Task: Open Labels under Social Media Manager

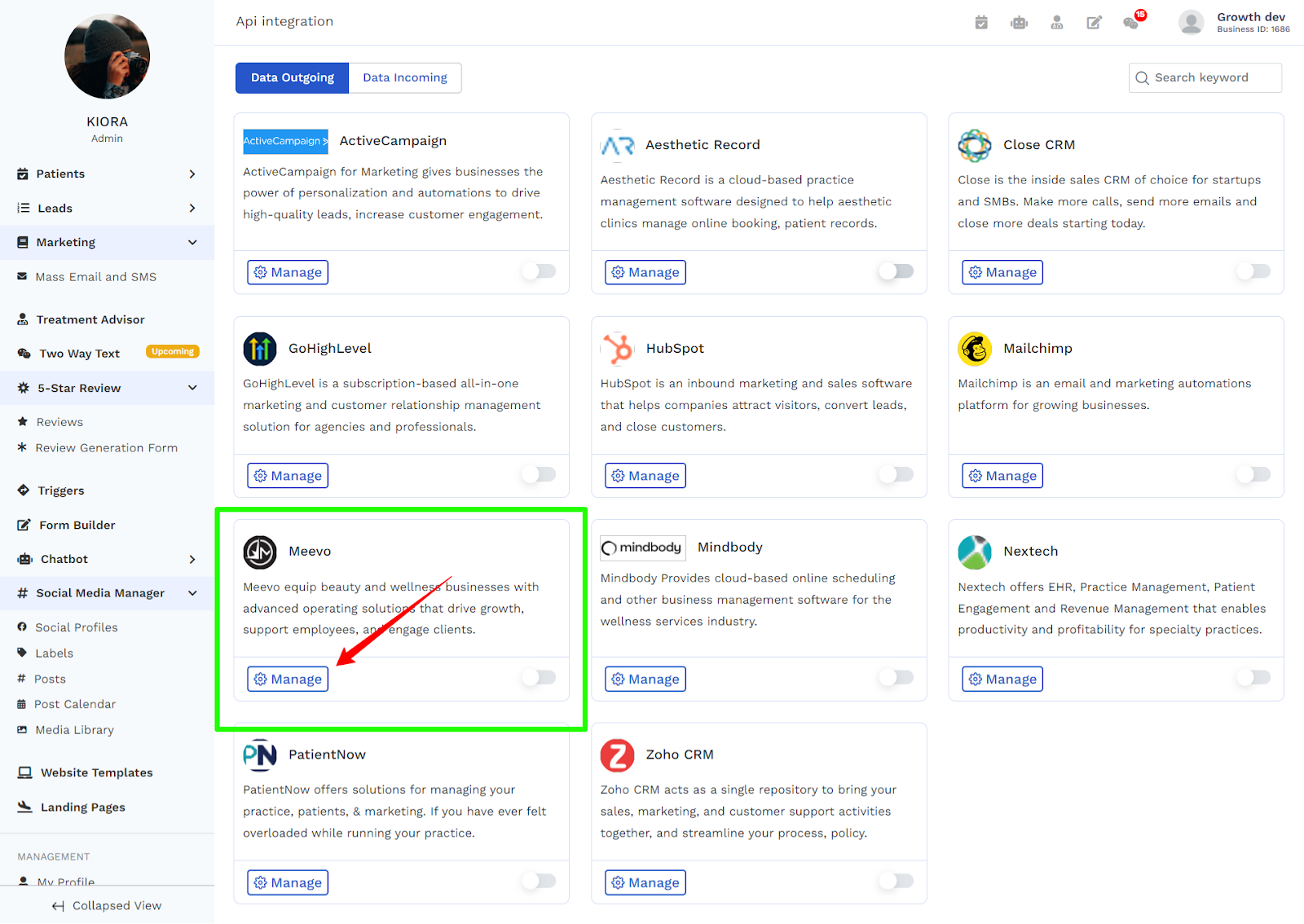Action: coord(55,653)
